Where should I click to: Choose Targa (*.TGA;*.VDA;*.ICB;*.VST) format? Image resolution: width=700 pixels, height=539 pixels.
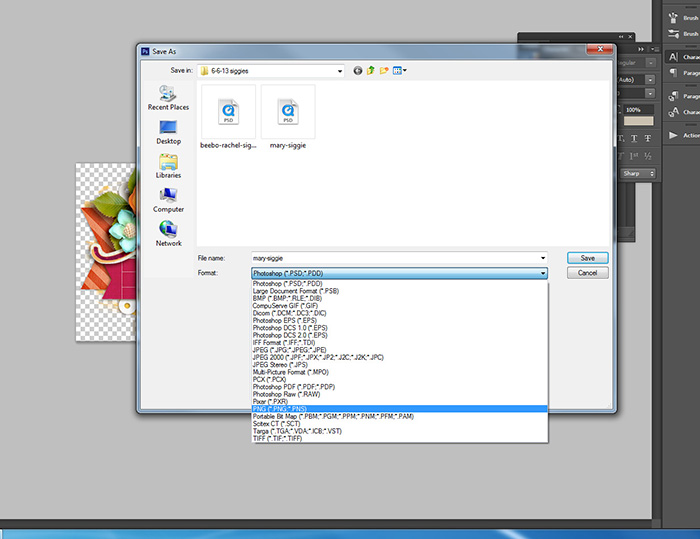pyautogui.click(x=399, y=431)
